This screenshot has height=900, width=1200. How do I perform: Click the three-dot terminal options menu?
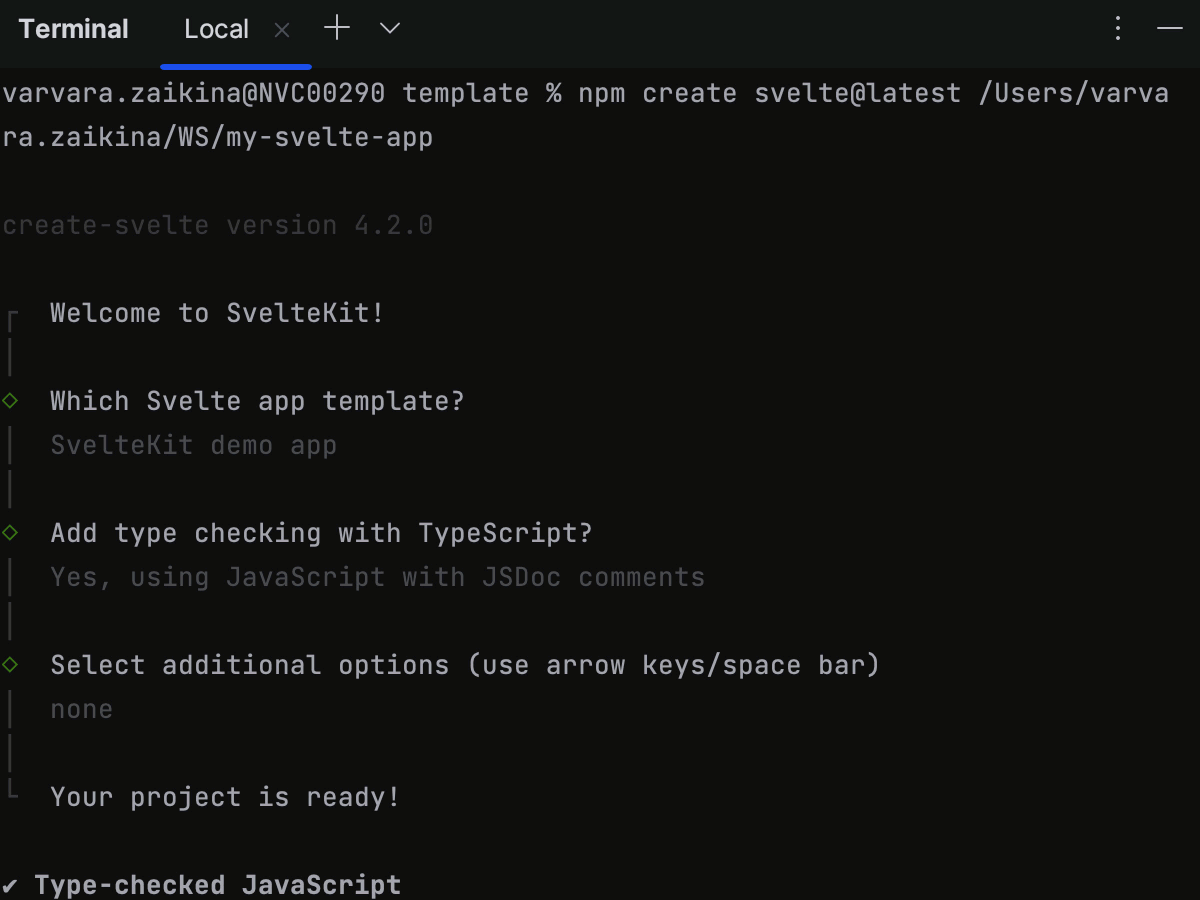pos(1117,28)
